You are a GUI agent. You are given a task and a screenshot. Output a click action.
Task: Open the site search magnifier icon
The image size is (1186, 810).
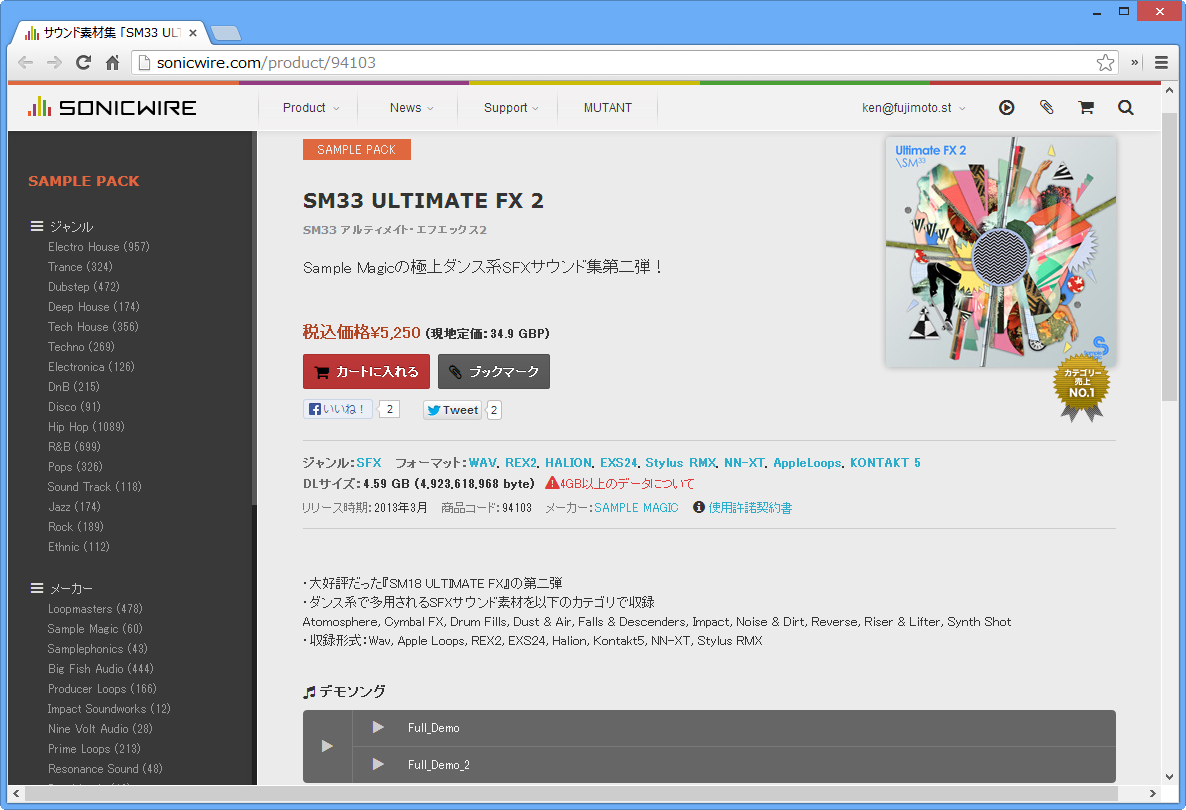click(x=1125, y=107)
